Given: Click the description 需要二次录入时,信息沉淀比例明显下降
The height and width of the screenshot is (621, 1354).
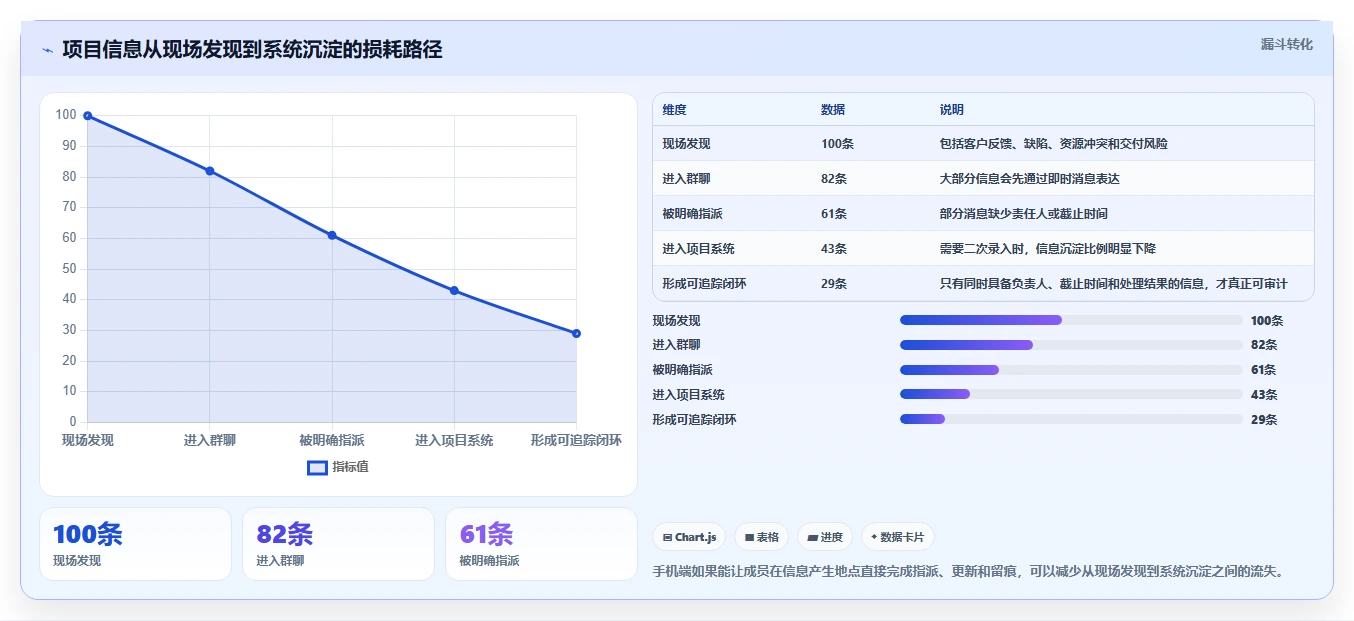Looking at the screenshot, I should pyautogui.click(x=1047, y=248).
